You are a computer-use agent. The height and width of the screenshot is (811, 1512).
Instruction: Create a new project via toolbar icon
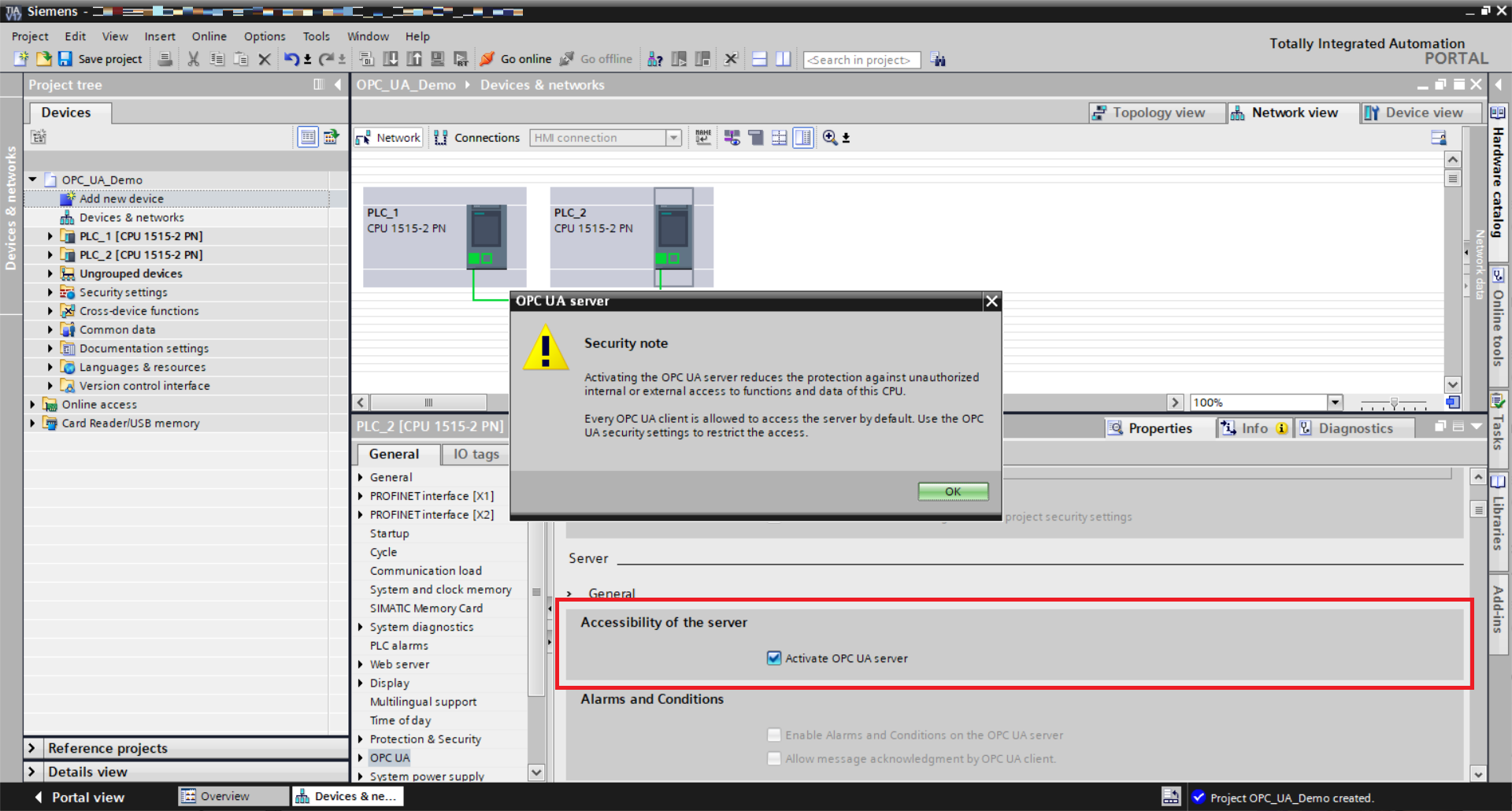(21, 59)
